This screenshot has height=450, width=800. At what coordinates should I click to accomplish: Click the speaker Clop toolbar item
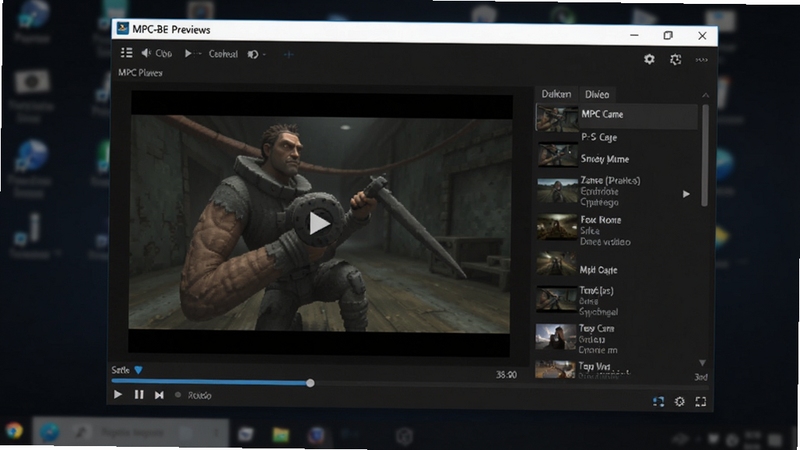pos(156,53)
